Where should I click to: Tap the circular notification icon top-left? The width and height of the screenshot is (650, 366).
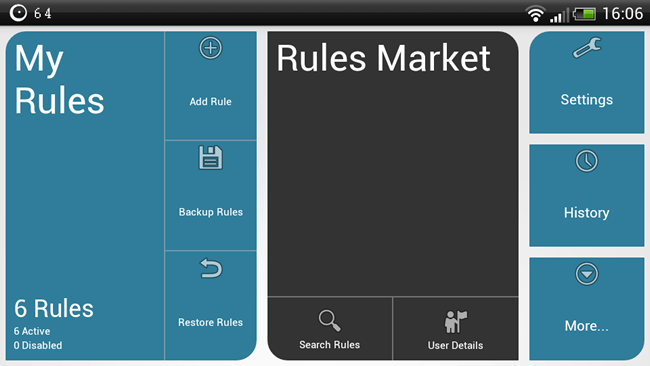tap(18, 13)
